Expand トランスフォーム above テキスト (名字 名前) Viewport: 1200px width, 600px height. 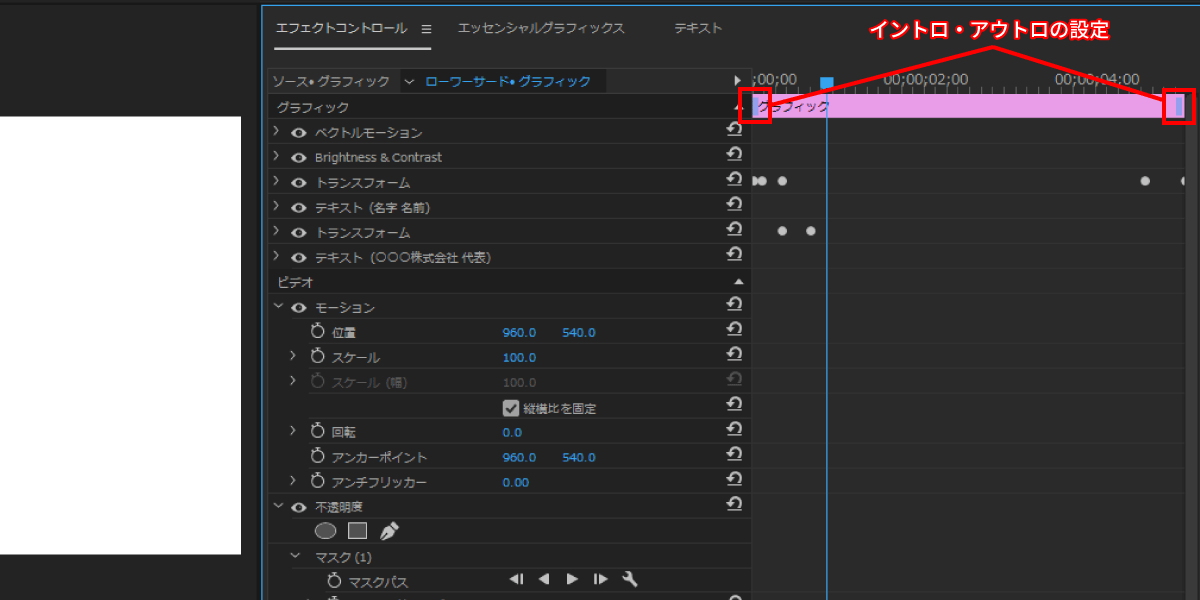[x=277, y=182]
